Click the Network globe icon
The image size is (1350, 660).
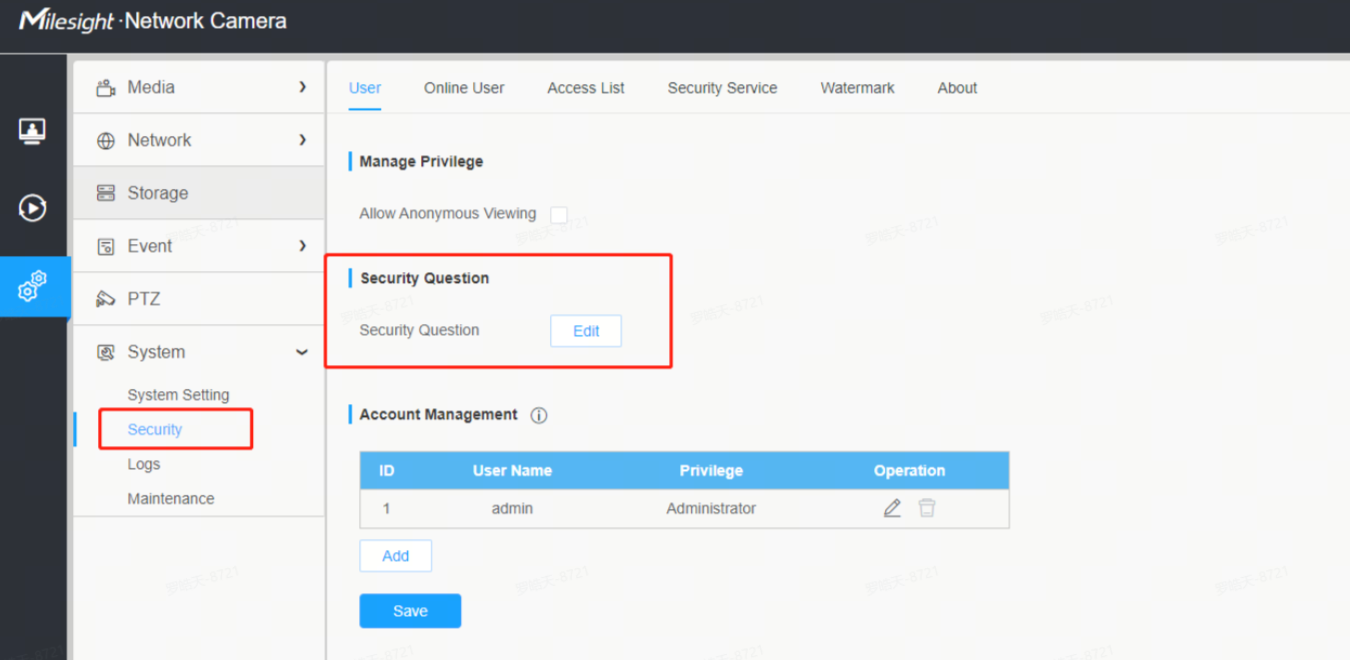[x=106, y=141]
